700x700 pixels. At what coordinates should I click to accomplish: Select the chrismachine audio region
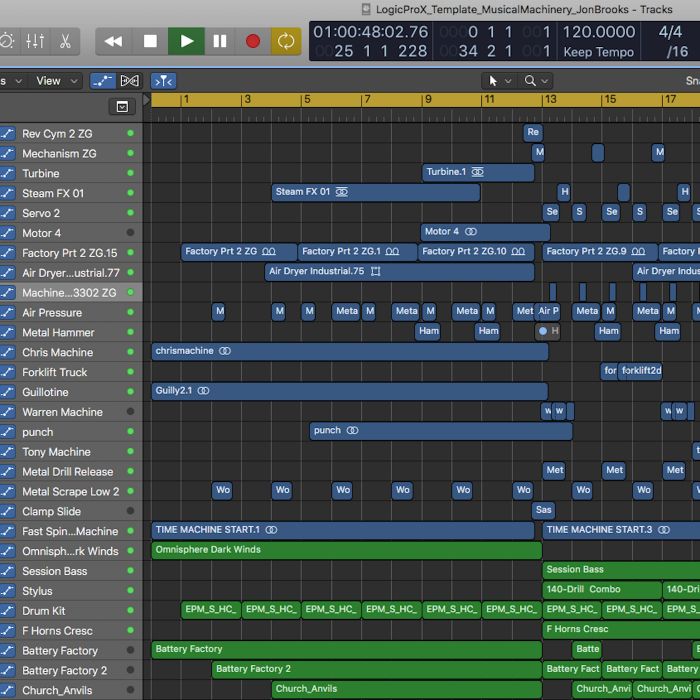pyautogui.click(x=350, y=351)
